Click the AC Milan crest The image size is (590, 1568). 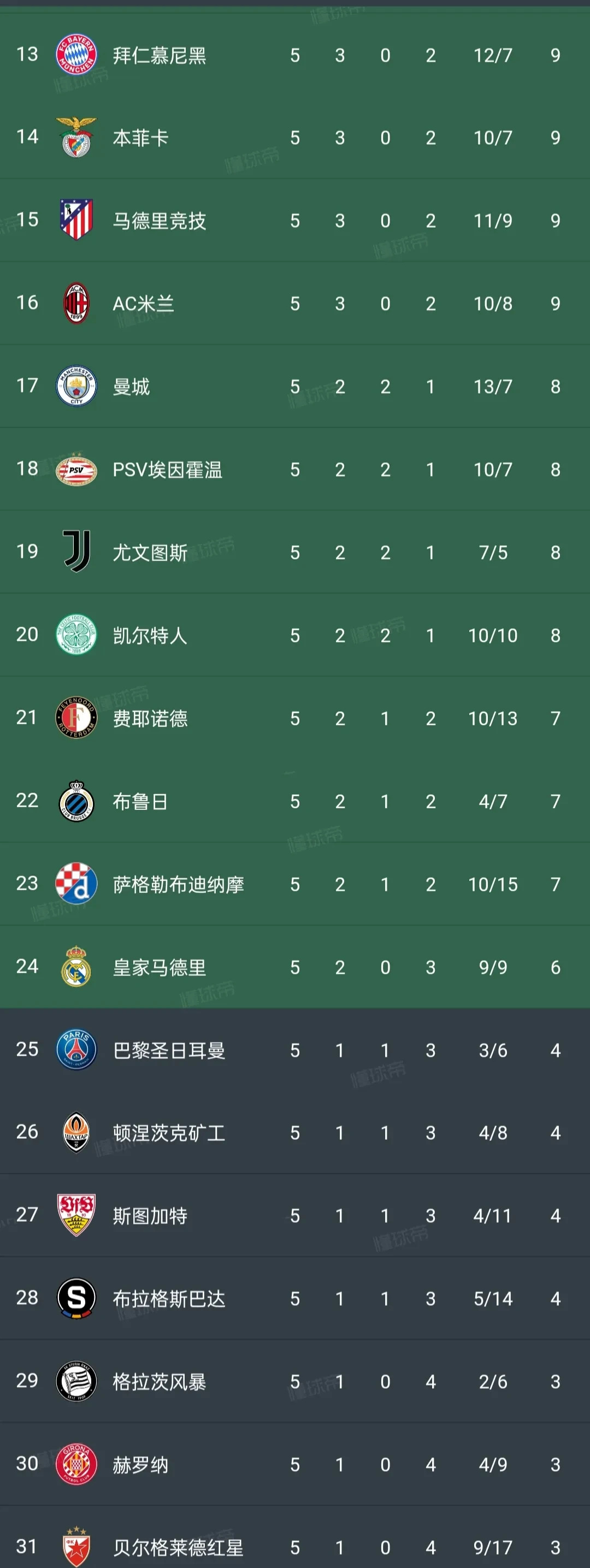(75, 304)
